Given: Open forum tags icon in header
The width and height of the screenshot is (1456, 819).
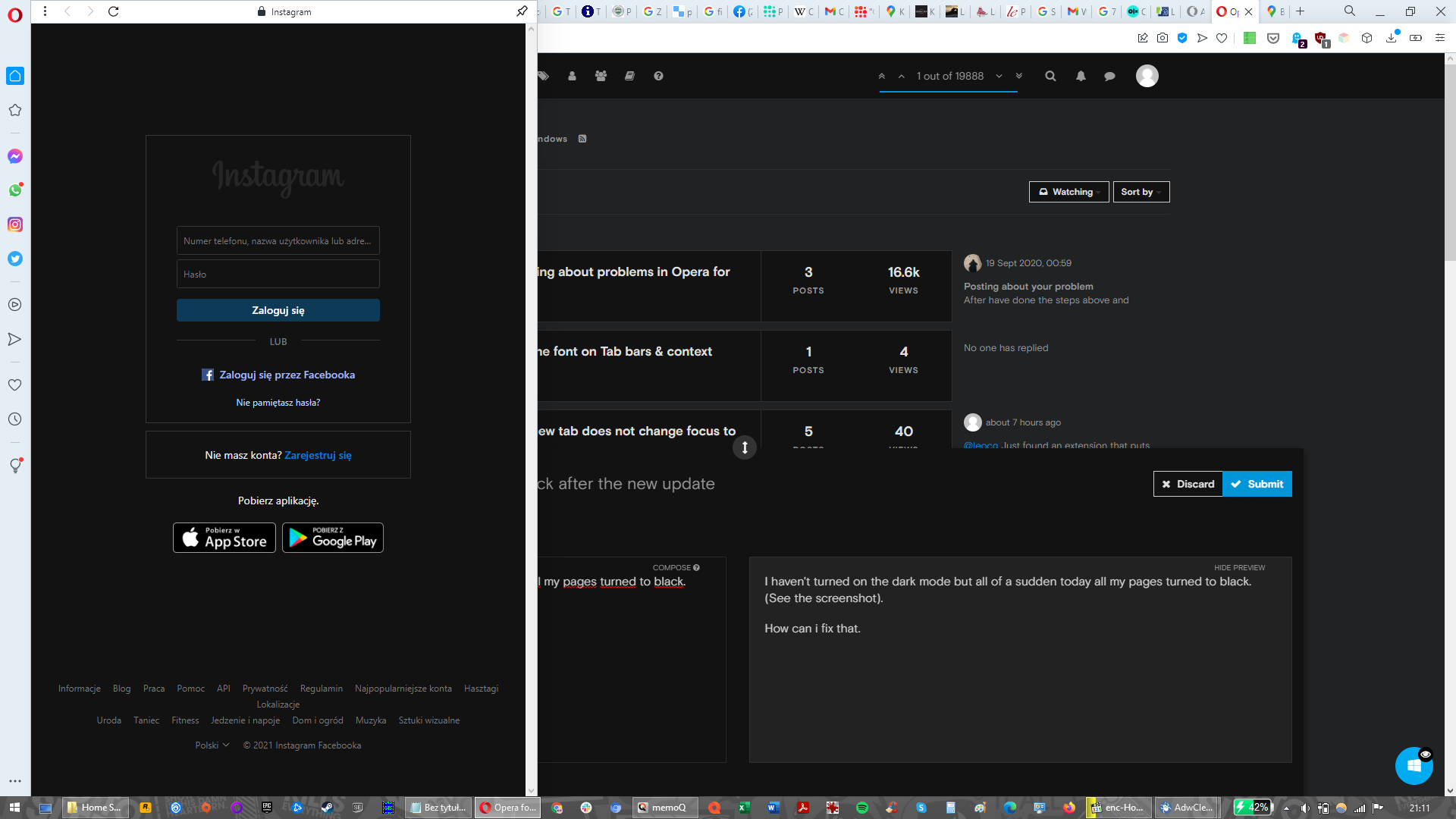Looking at the screenshot, I should [x=543, y=76].
